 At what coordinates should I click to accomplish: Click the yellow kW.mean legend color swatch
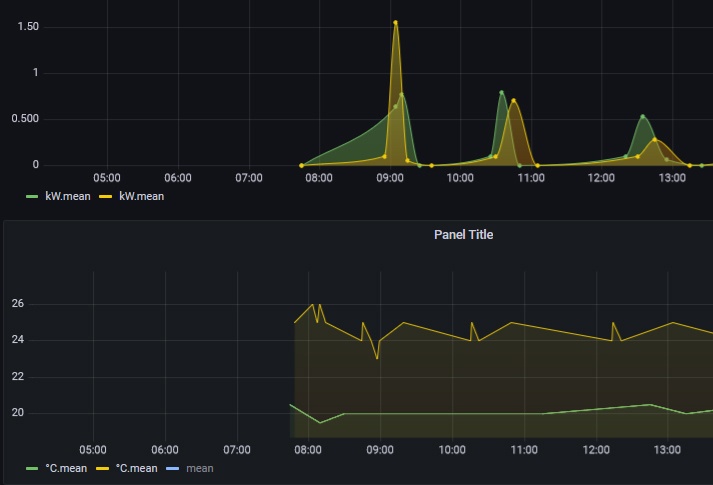[105, 196]
